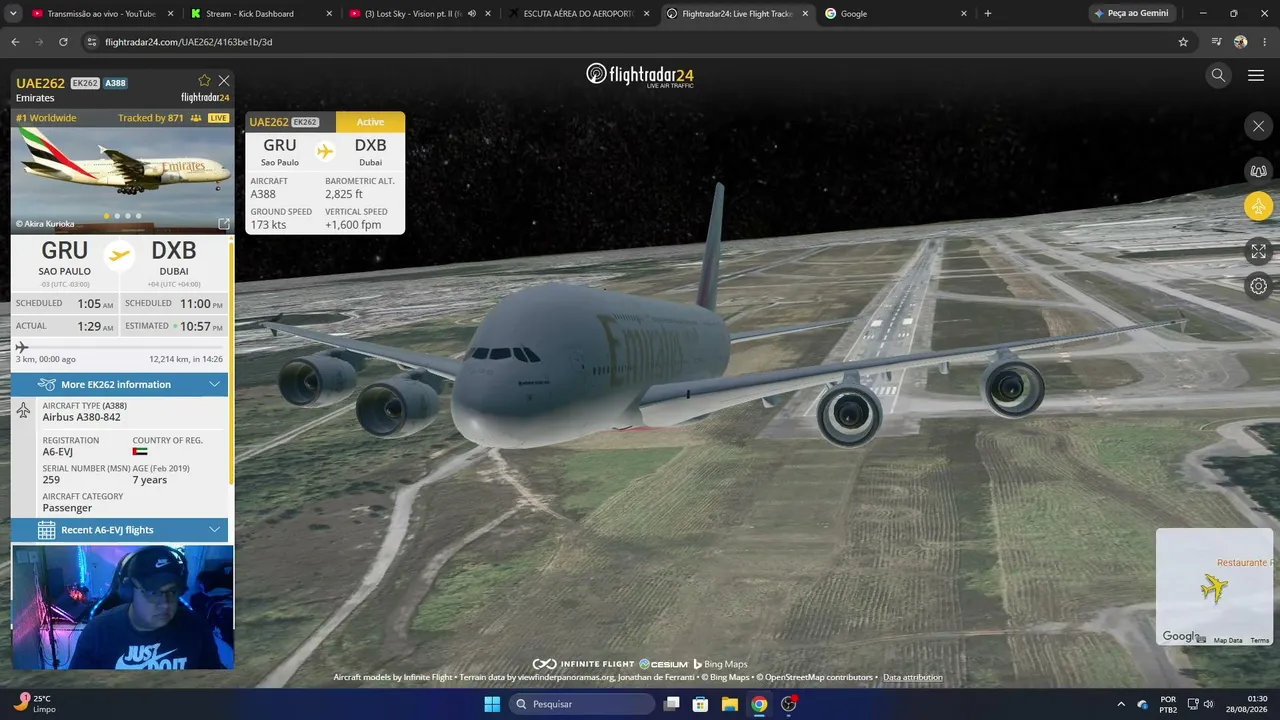Switch to ESCUTA AÉREA DO AEROPORTO tab
The width and height of the screenshot is (1280, 720).
point(578,14)
